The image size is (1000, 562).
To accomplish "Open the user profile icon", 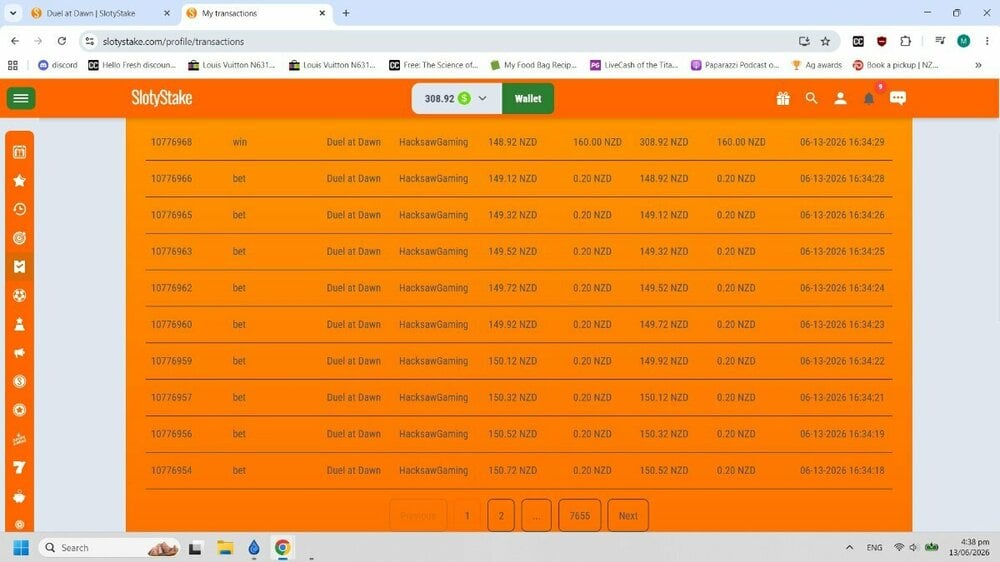I will click(841, 98).
